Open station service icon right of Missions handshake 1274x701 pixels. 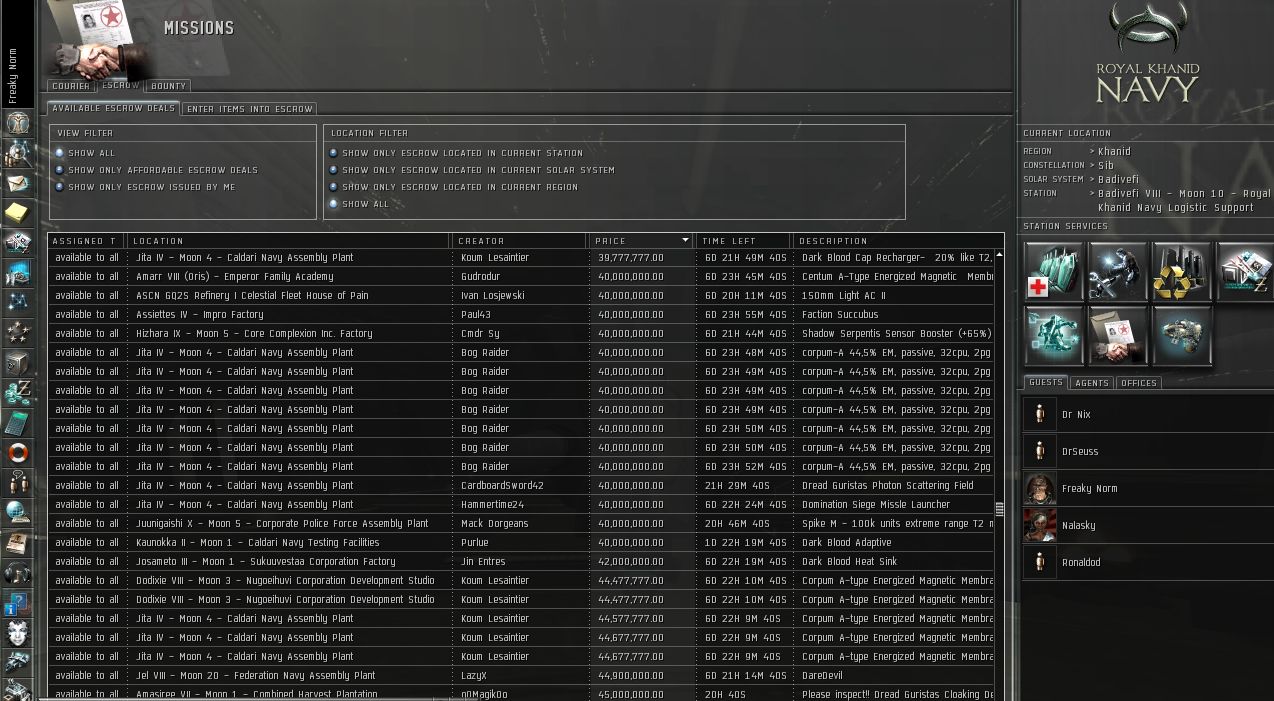(x=1182, y=336)
